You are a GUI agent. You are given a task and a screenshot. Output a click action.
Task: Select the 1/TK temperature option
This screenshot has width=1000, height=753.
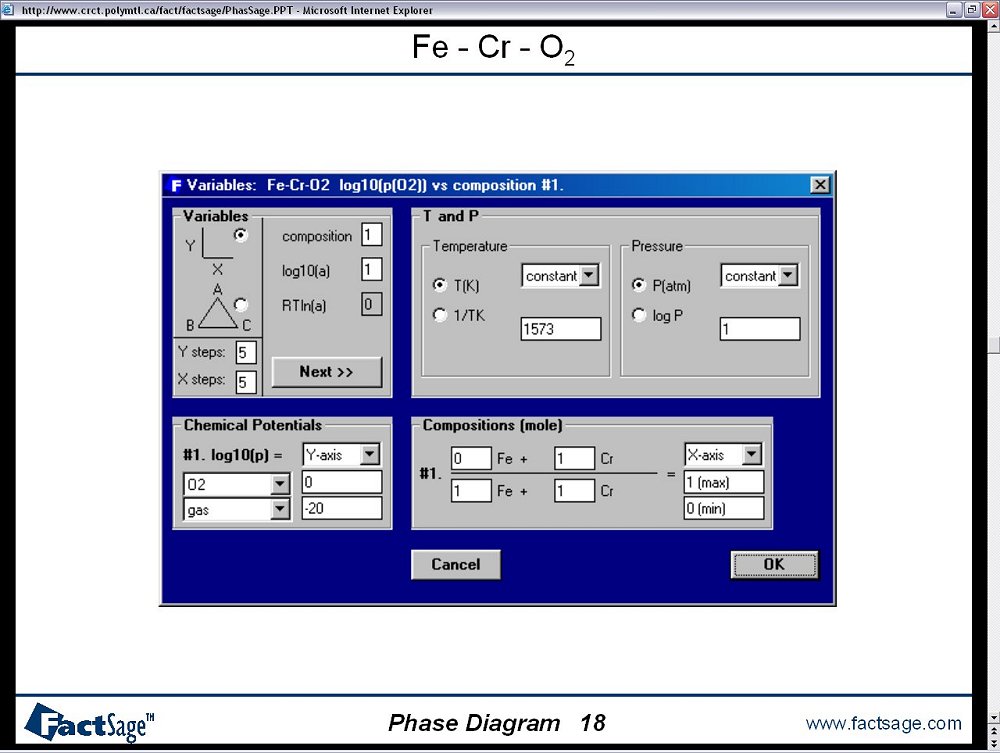tap(440, 315)
